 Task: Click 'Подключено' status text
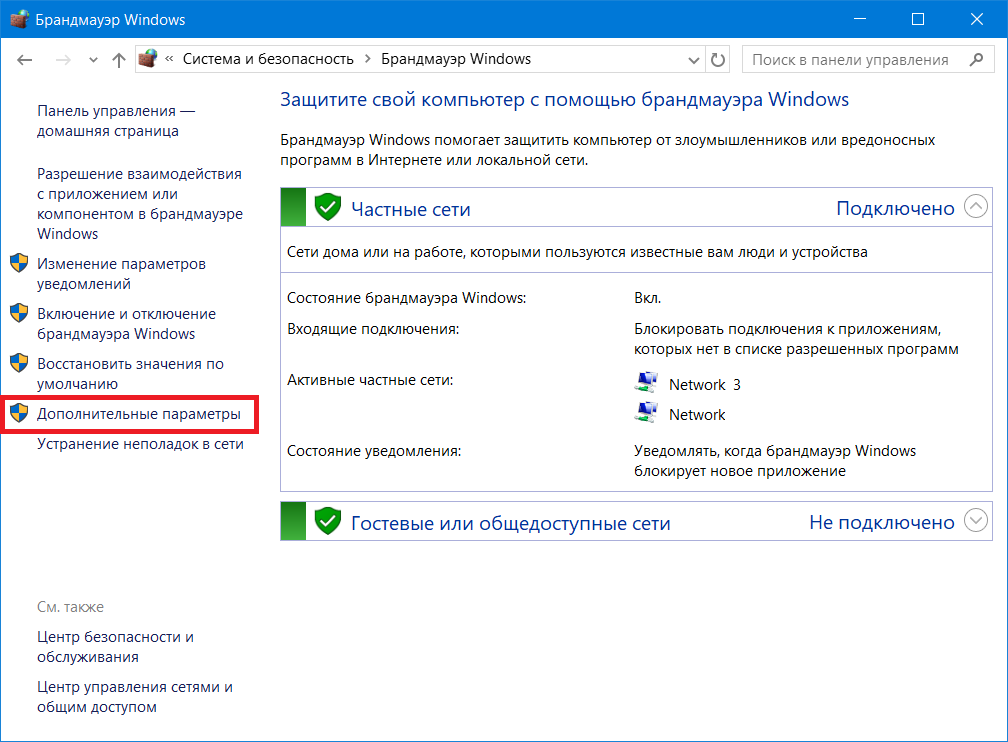coord(895,208)
